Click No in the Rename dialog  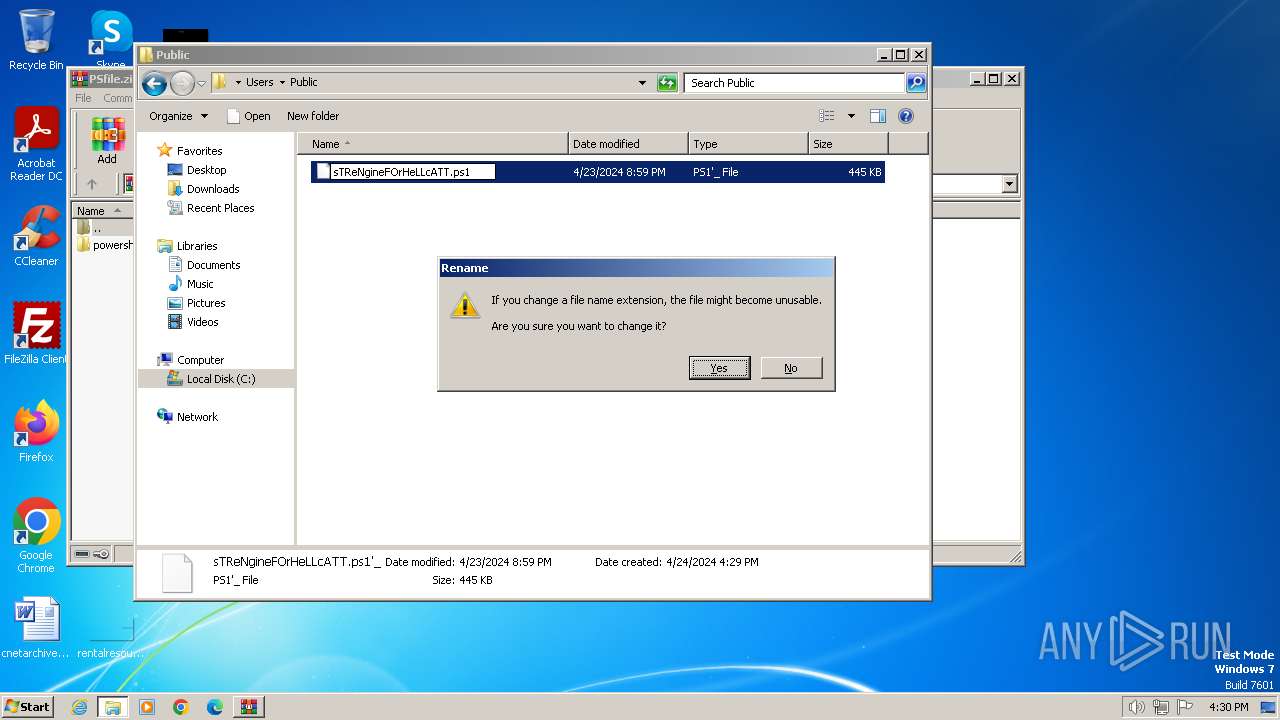pyautogui.click(x=791, y=368)
